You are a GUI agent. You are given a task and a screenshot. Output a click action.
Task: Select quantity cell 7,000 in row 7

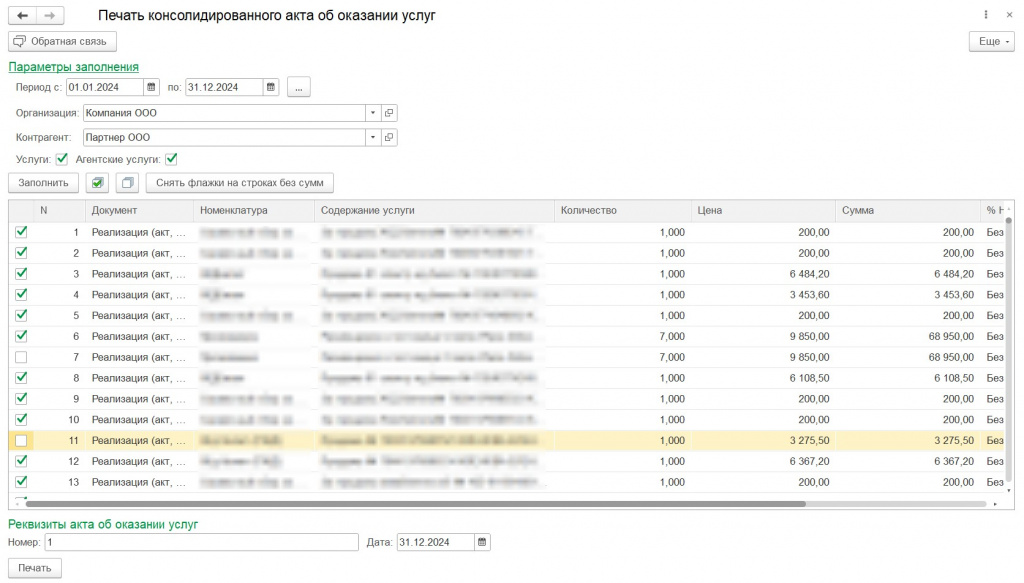click(x=622, y=357)
